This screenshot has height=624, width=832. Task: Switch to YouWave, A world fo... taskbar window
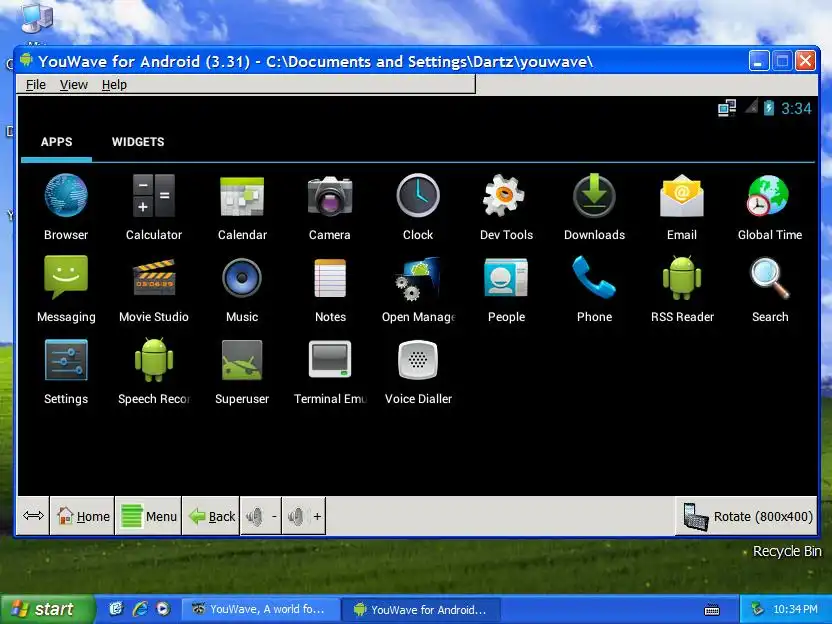[x=259, y=609]
